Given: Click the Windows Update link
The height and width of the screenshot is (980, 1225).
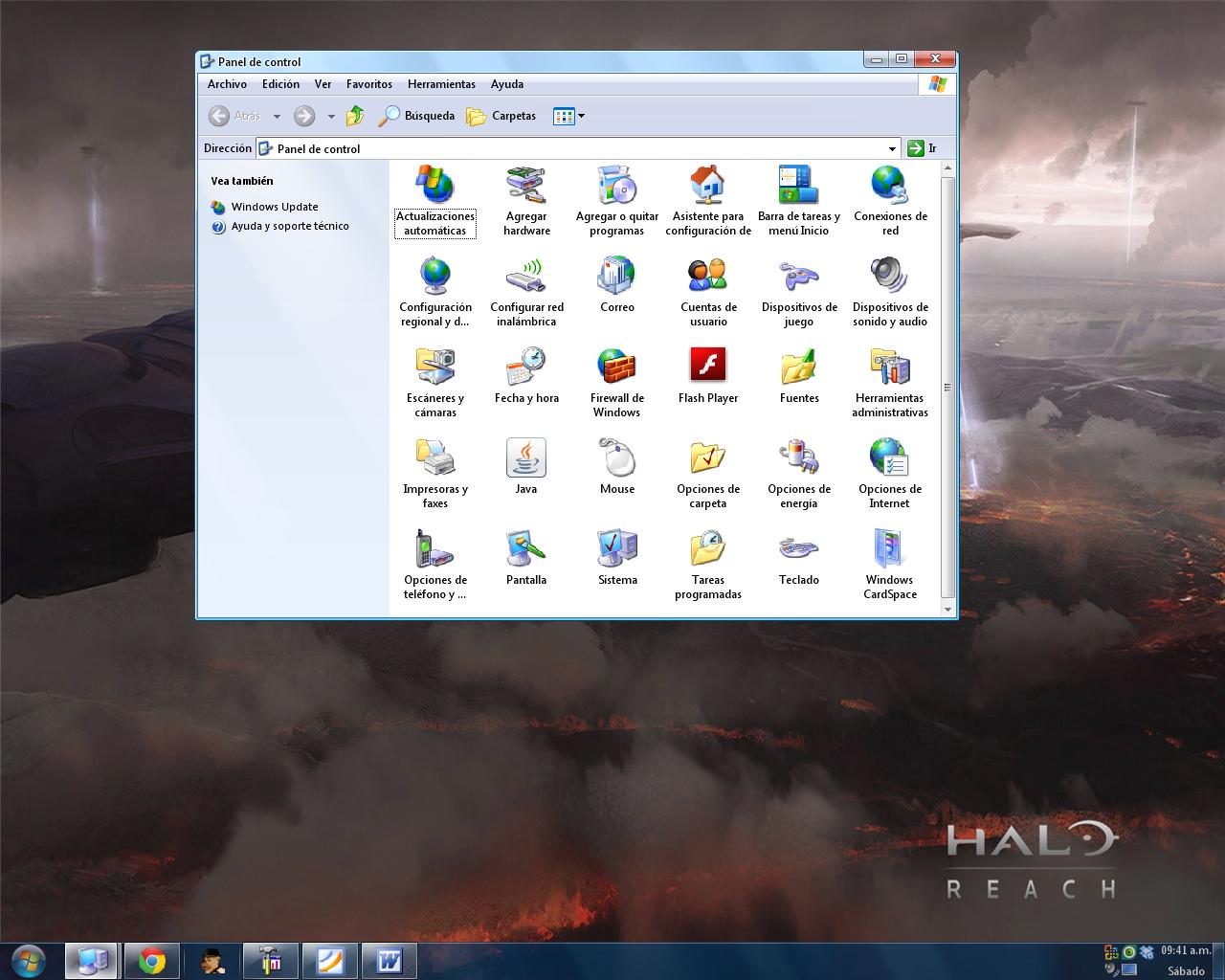Looking at the screenshot, I should point(275,207).
